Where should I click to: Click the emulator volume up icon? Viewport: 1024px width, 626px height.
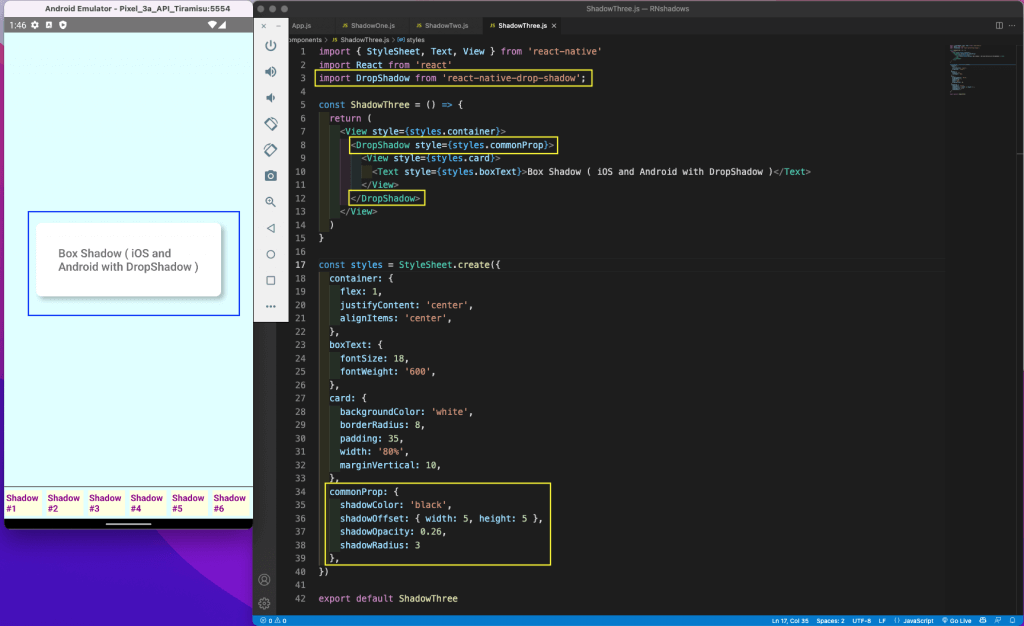pyautogui.click(x=270, y=72)
